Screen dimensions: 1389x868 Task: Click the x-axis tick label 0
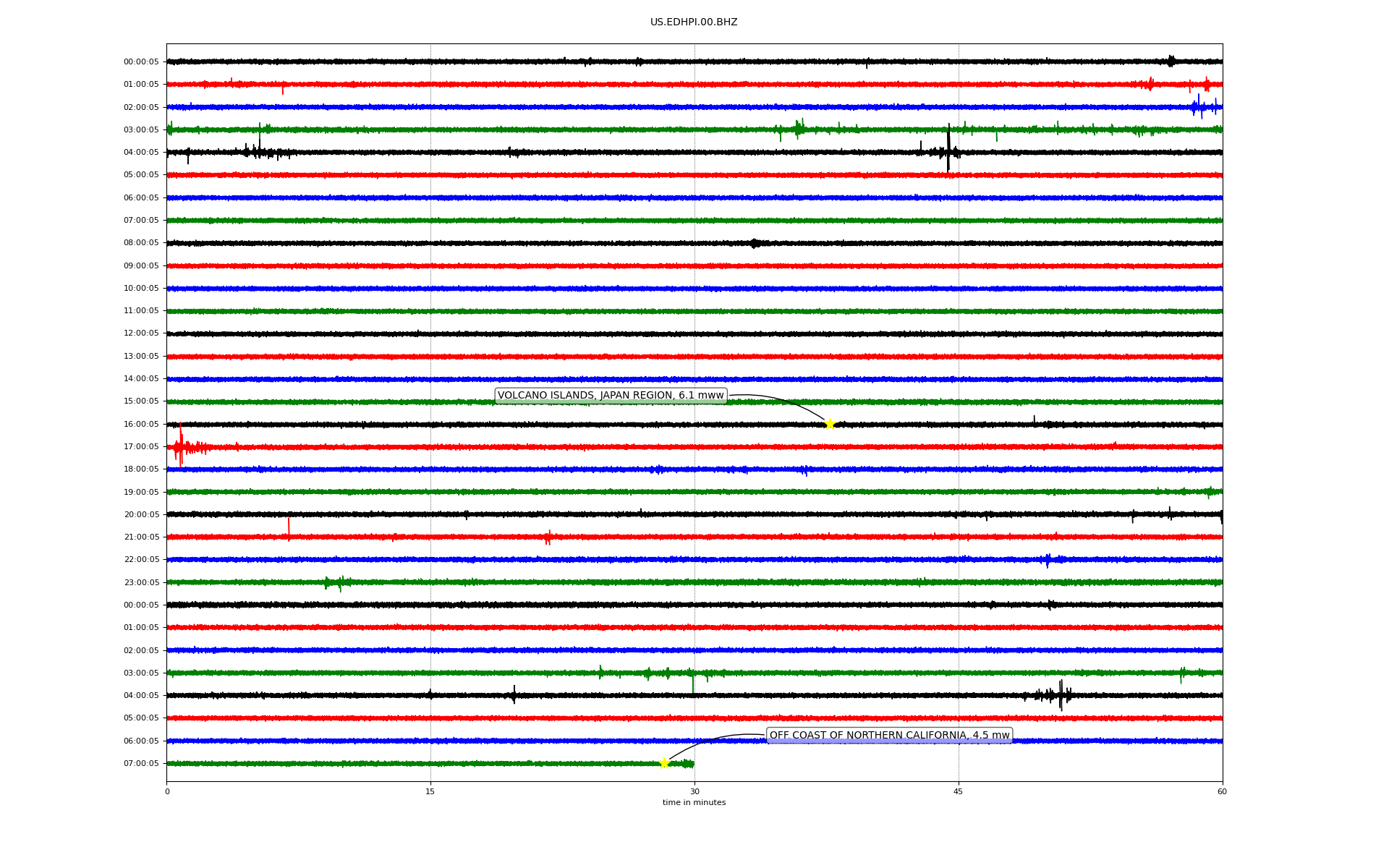click(x=167, y=791)
